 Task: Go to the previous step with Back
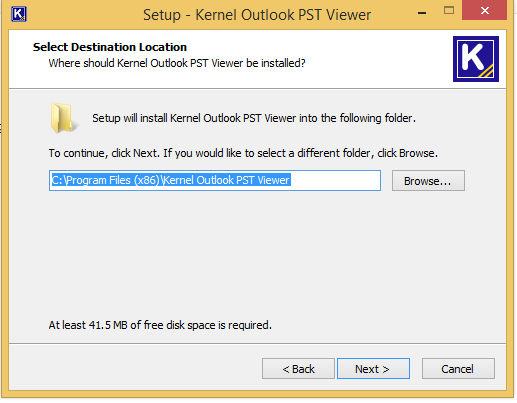(298, 369)
